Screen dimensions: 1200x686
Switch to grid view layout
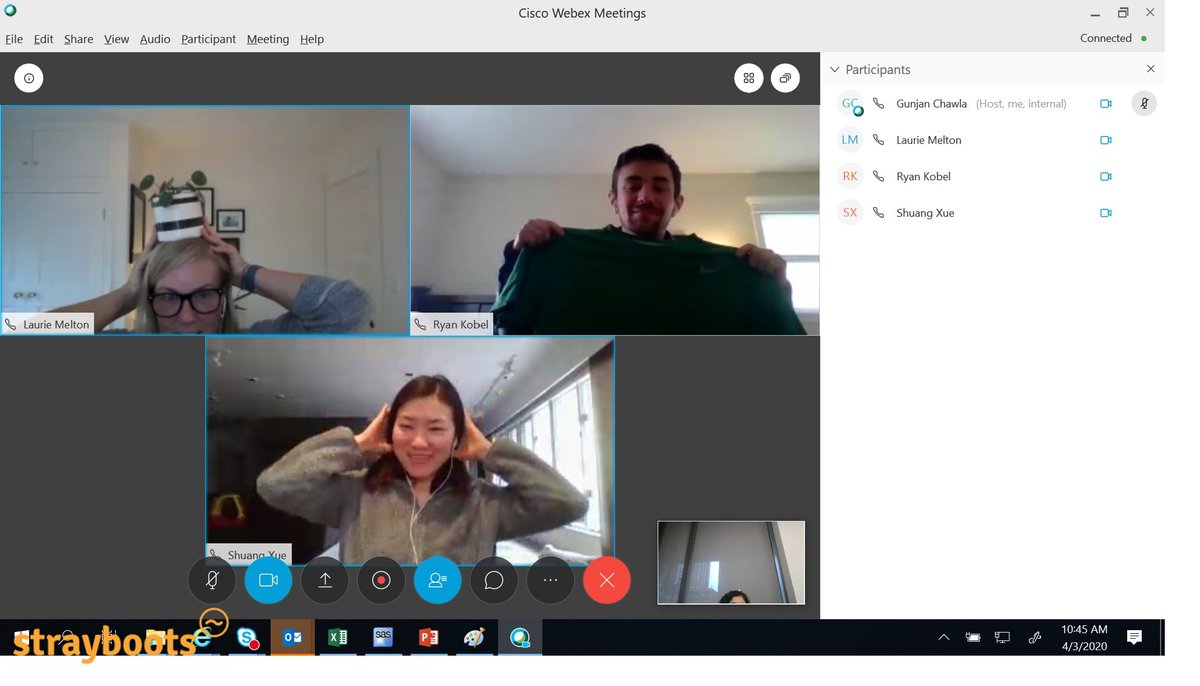[749, 78]
